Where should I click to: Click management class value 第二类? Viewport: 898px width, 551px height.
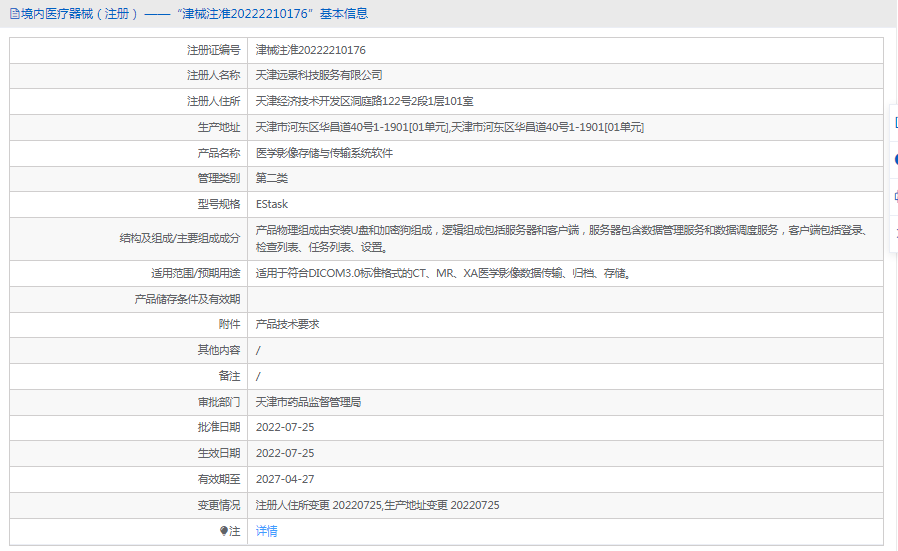(x=271, y=178)
